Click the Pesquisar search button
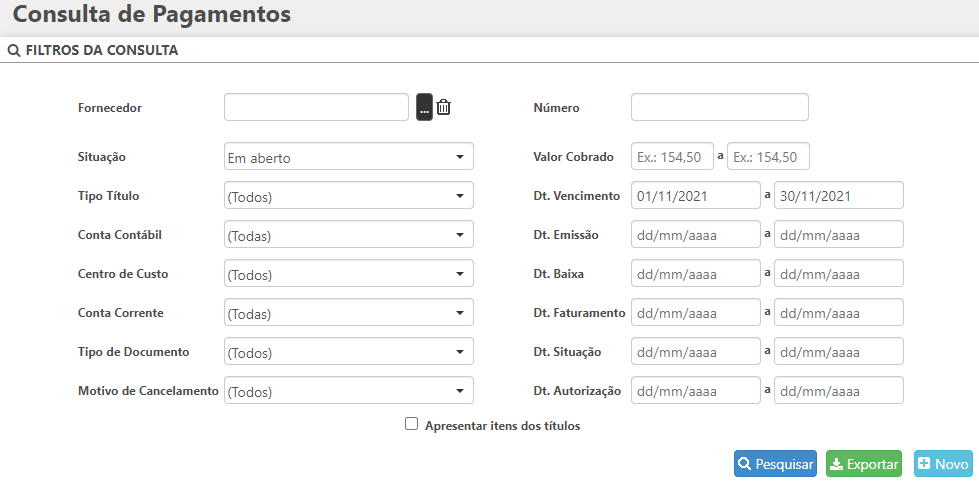 pyautogui.click(x=775, y=464)
